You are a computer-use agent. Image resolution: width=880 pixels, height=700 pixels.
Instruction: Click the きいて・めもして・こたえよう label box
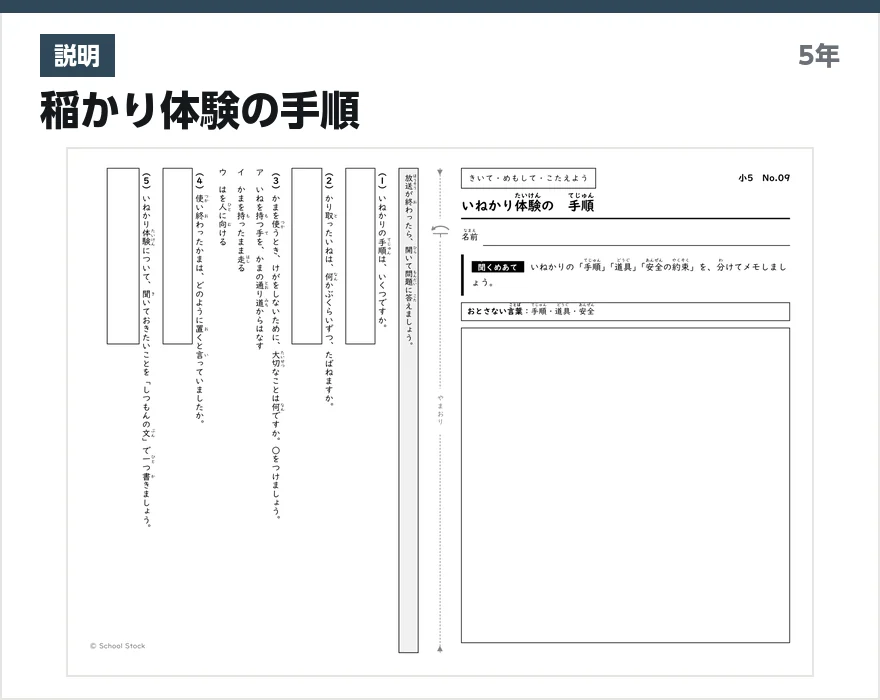pos(528,178)
